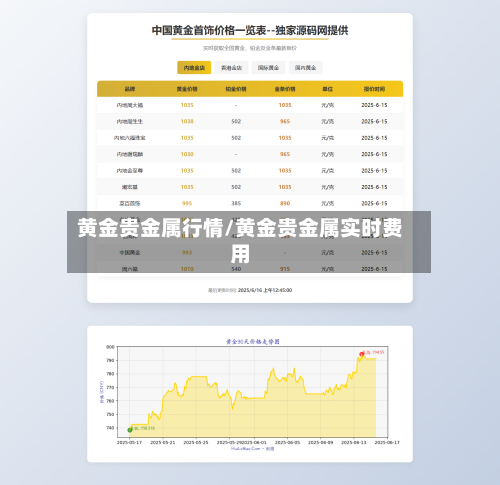Click the red highest-price marker on chart
This screenshot has width=500, height=485.
(362, 354)
